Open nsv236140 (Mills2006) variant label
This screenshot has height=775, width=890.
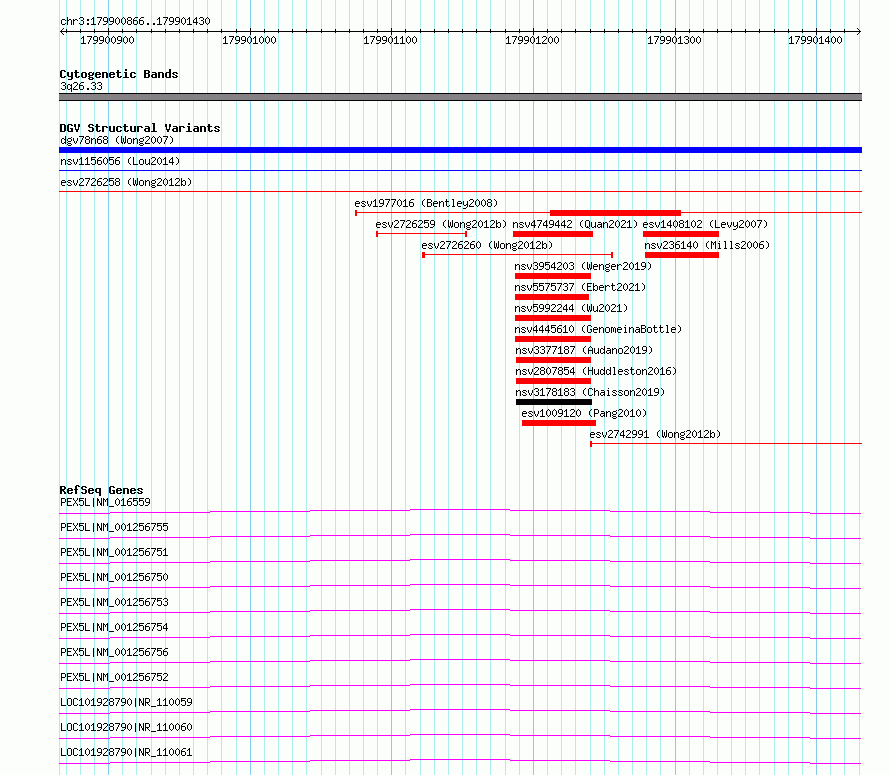tap(707, 245)
